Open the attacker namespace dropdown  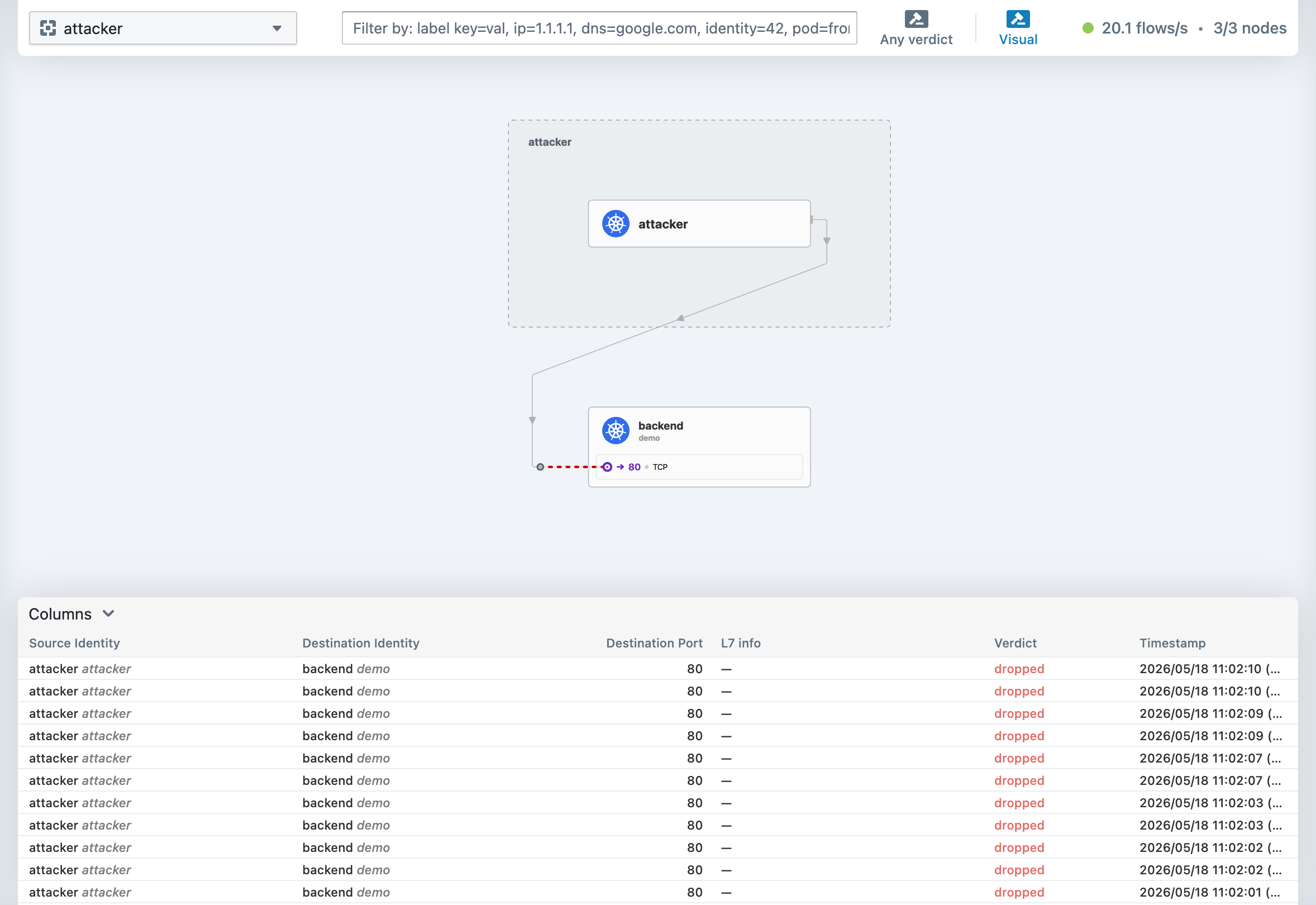point(163,28)
